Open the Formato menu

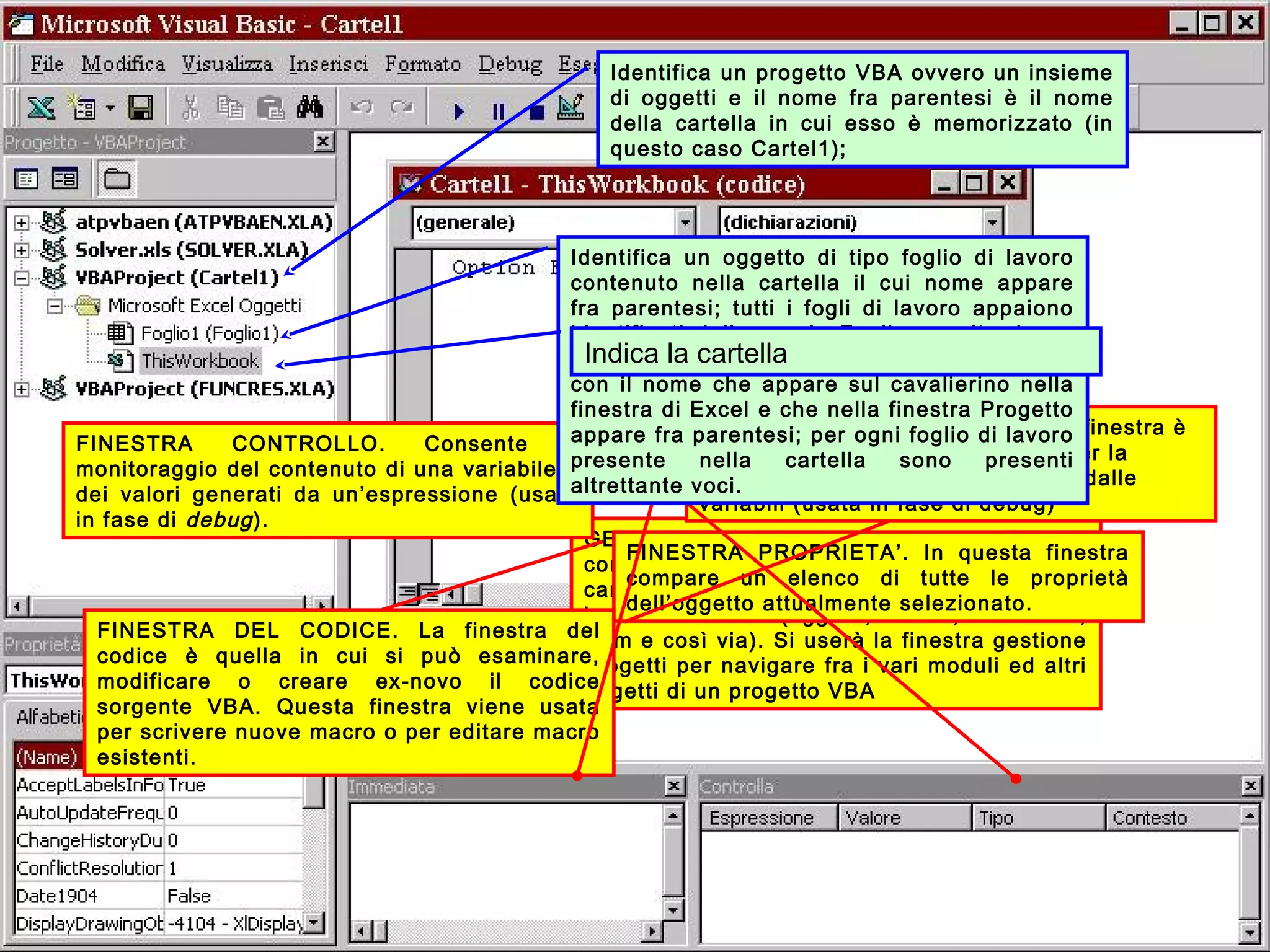point(423,64)
